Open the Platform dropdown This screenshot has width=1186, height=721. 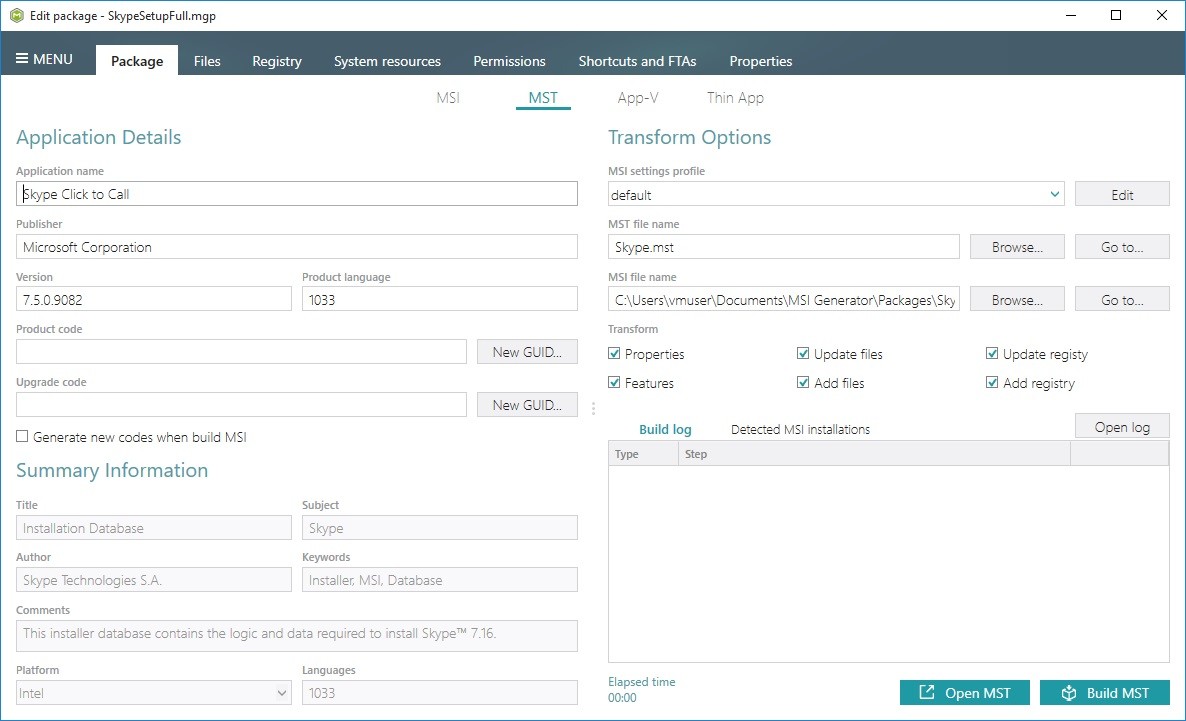(154, 693)
